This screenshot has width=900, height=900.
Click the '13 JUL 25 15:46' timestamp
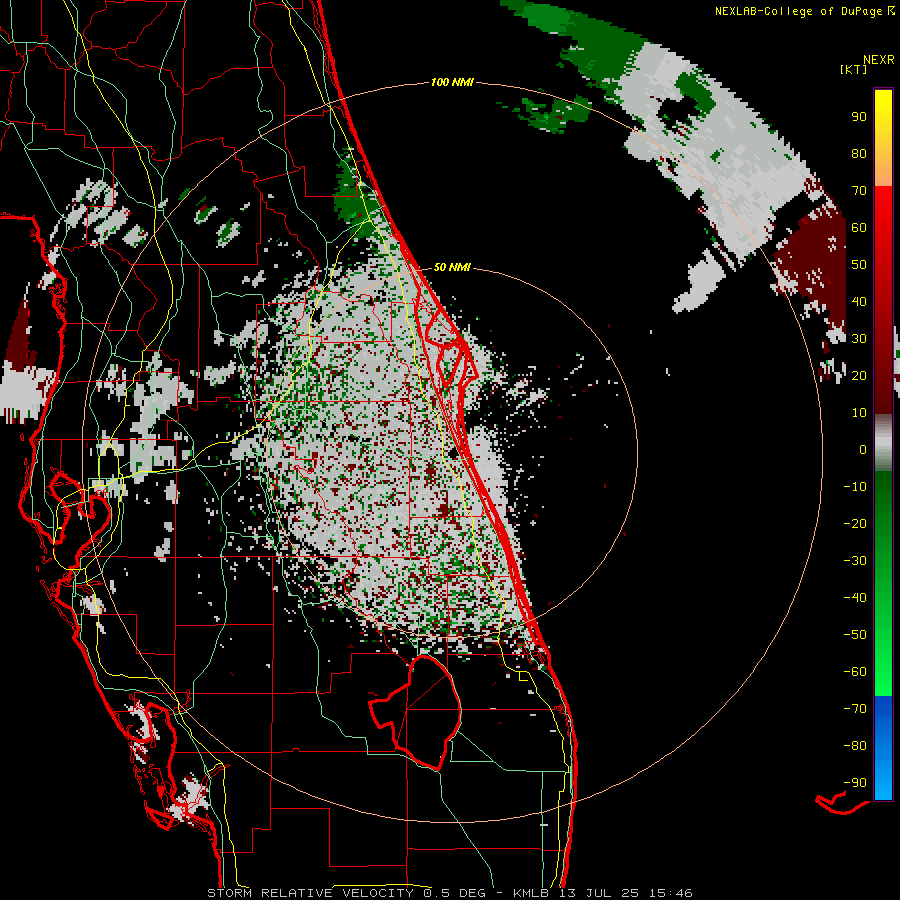(625, 893)
